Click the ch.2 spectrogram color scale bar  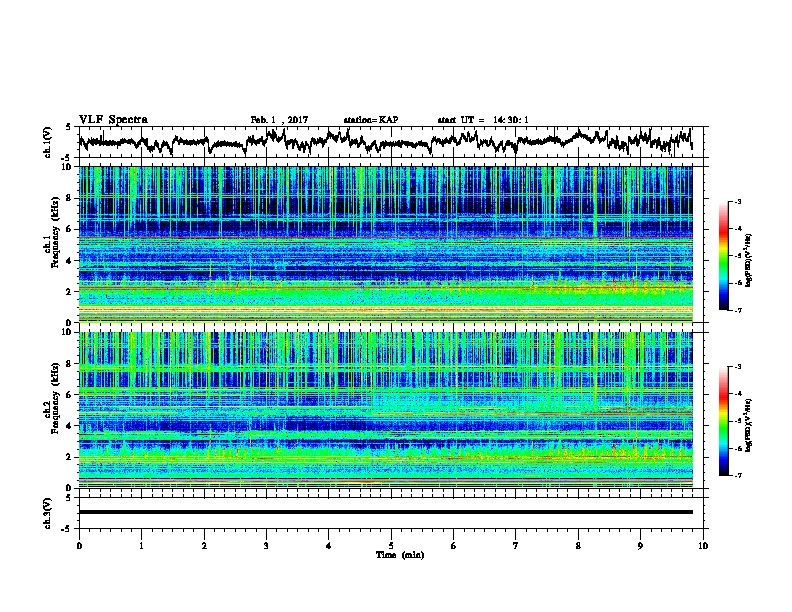pos(723,421)
